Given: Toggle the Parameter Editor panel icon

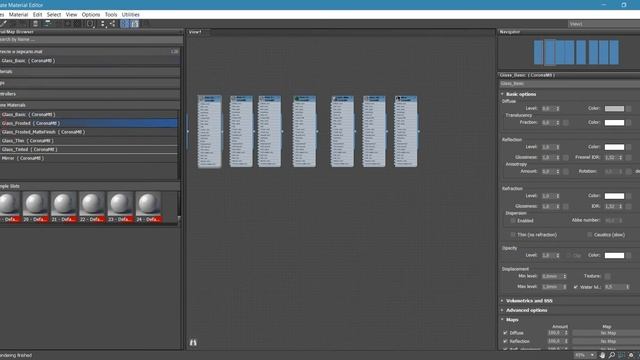Looking at the screenshot, I should point(135,24).
